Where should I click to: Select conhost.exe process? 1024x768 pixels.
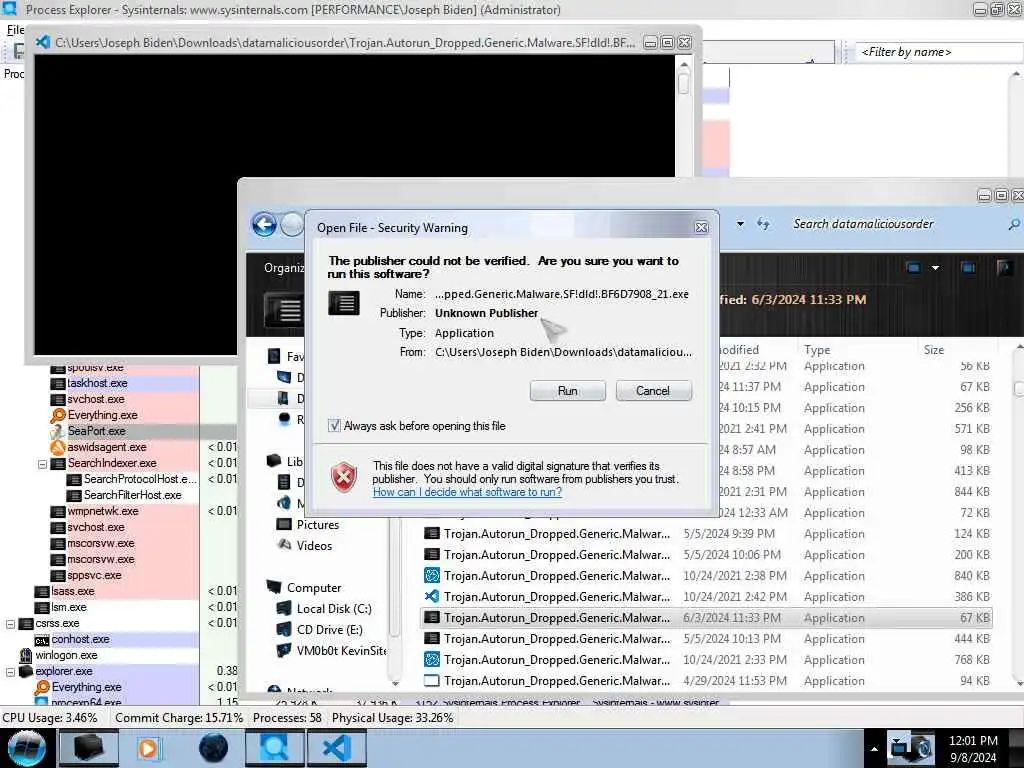pos(80,639)
